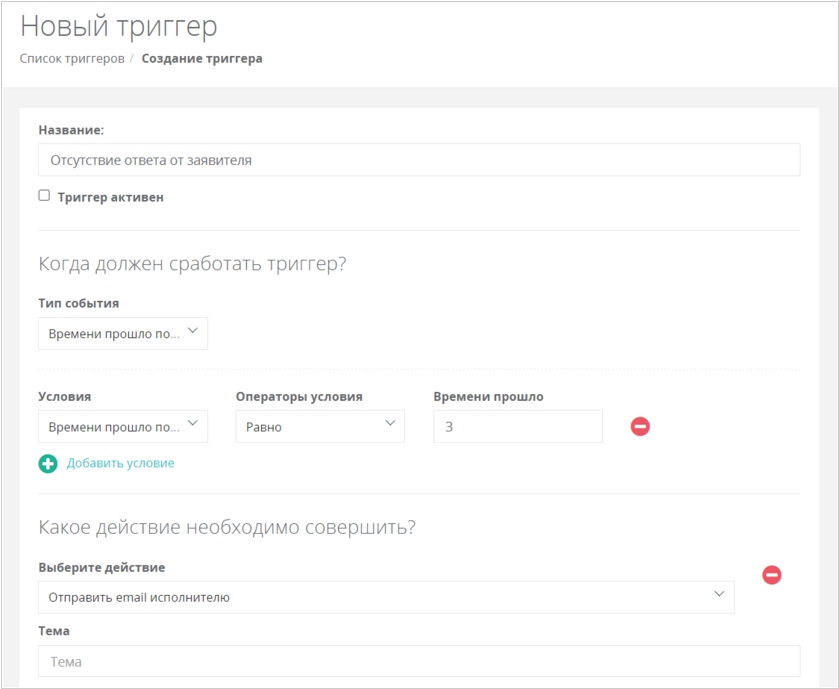Viewport: 839px width, 689px height.
Task: Delete the email action via red minus icon
Action: click(x=772, y=575)
